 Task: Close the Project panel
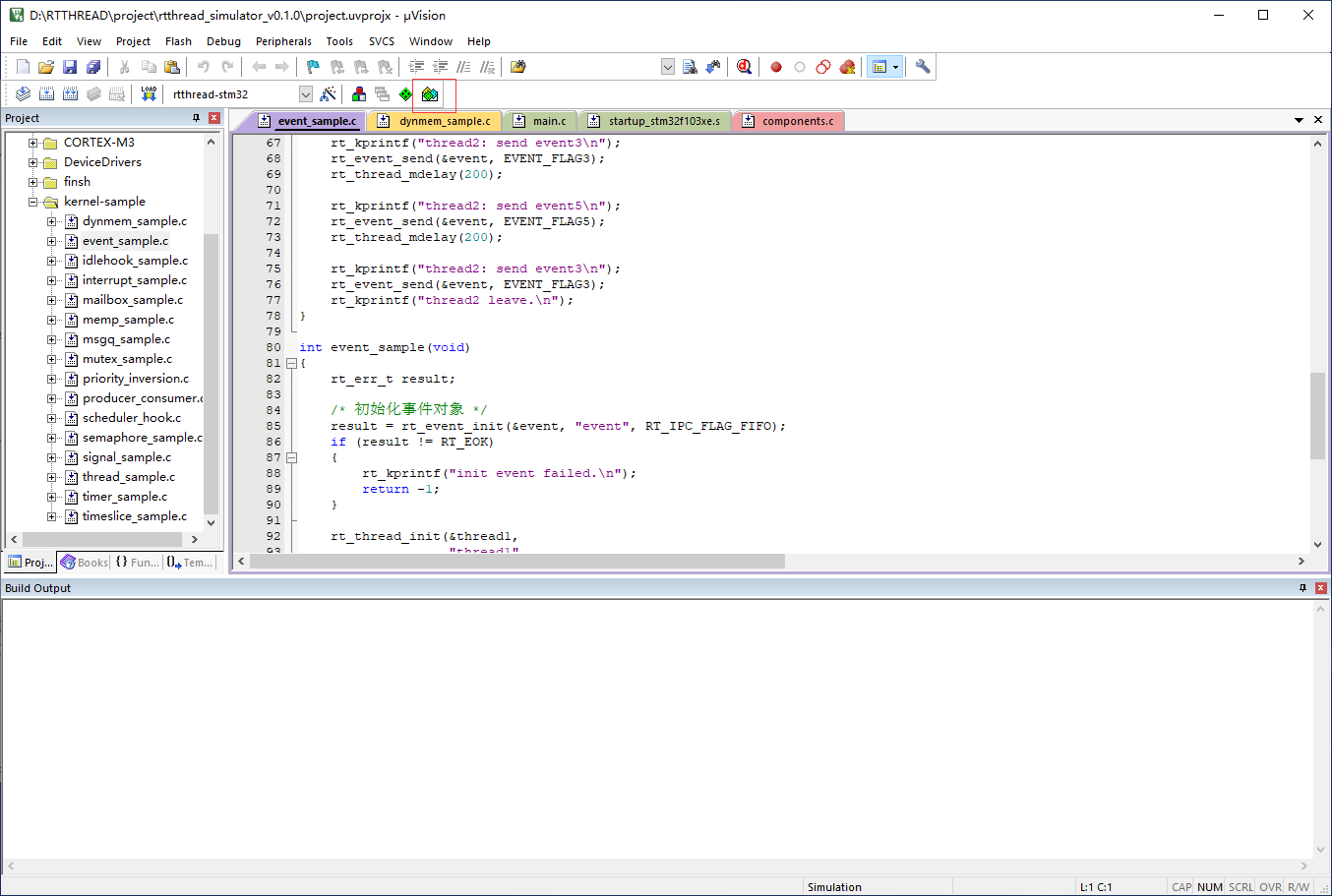point(213,118)
